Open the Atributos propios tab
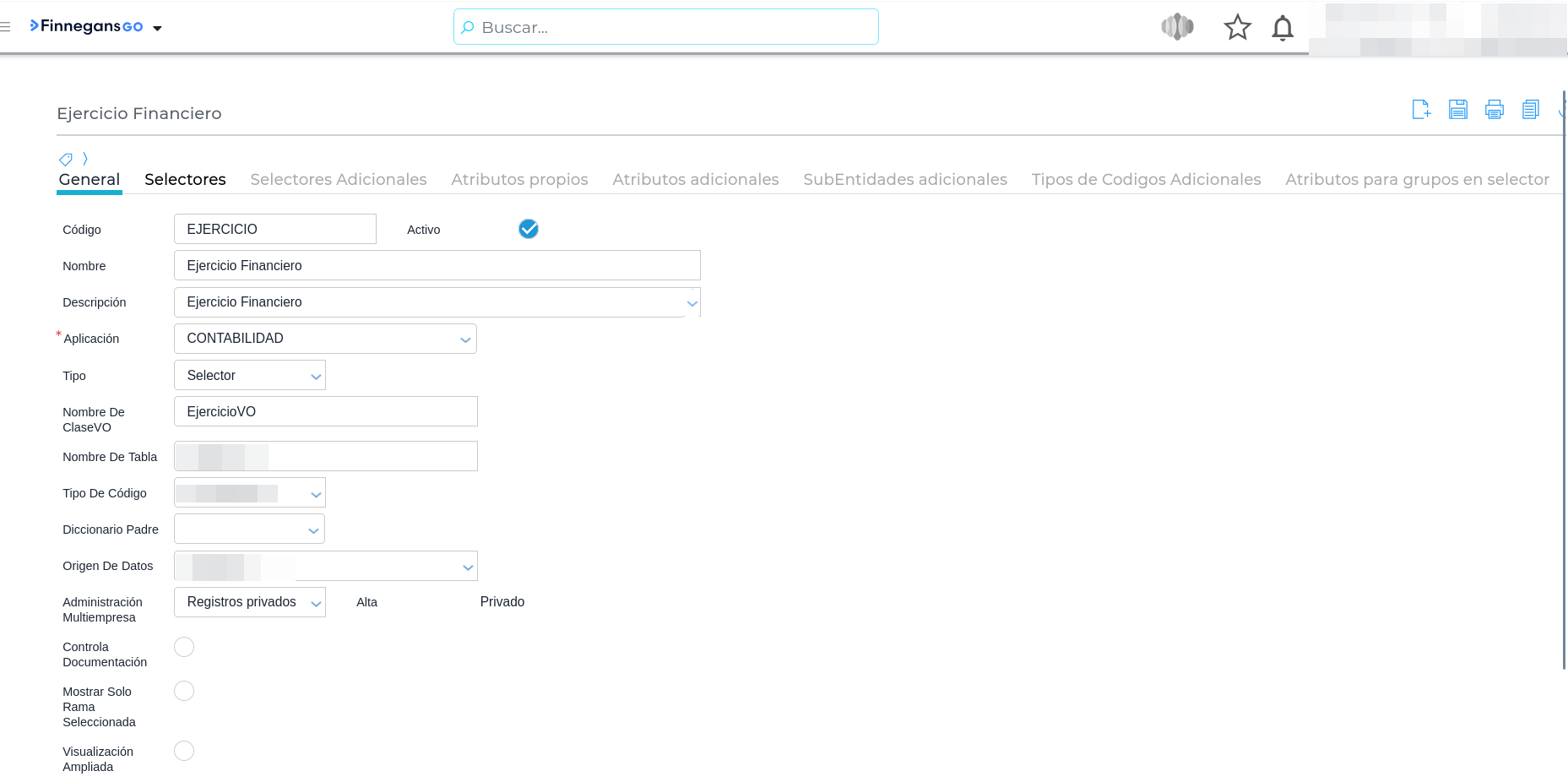1568x782 pixels. [x=519, y=179]
